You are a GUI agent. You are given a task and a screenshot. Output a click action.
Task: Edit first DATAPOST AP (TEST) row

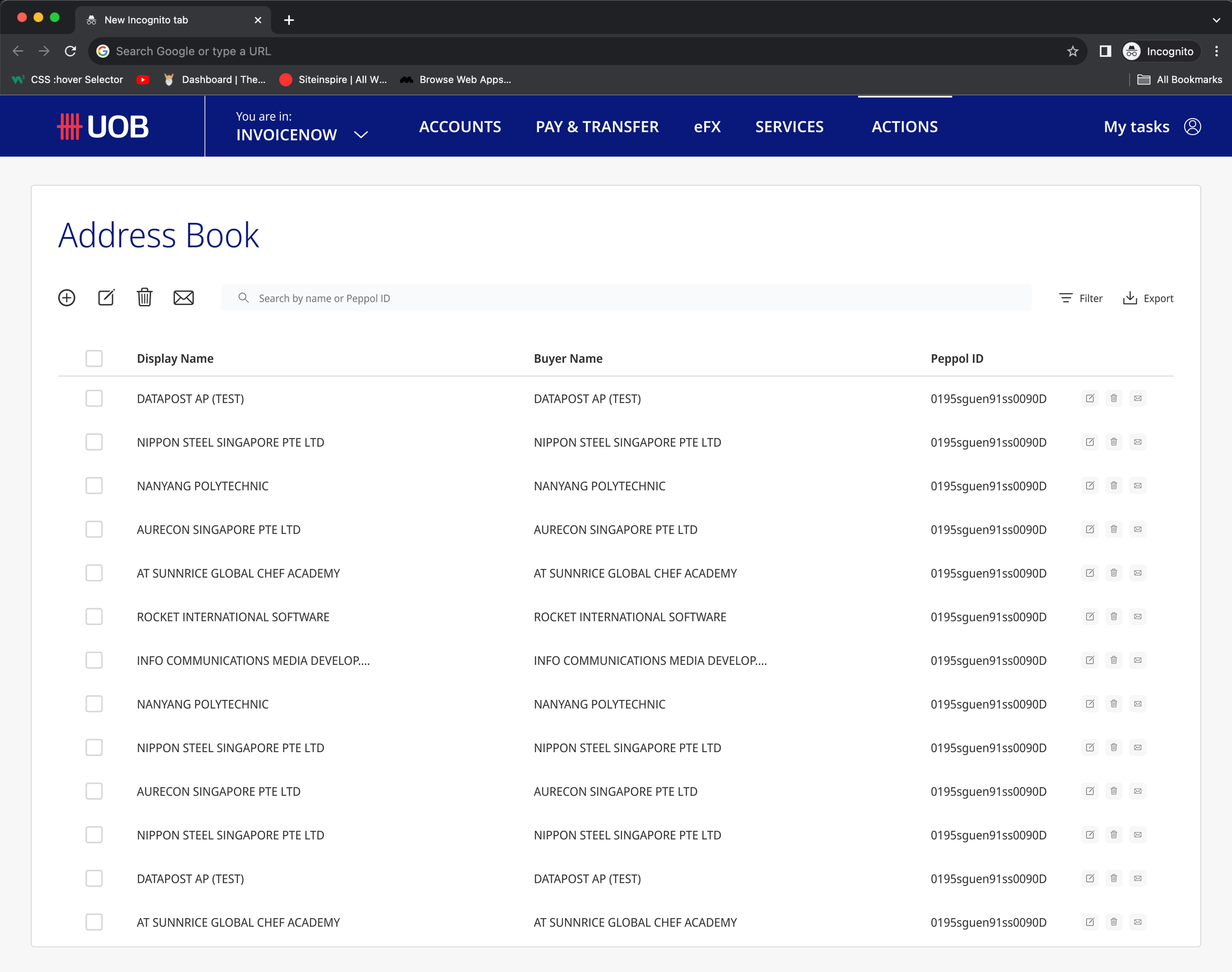coord(1090,398)
